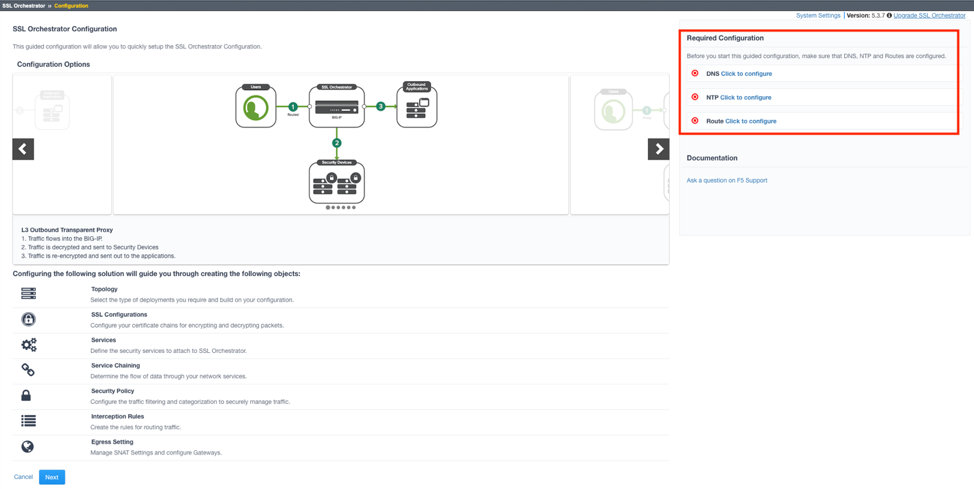Image resolution: width=974 pixels, height=489 pixels.
Task: Click the Services gears icon
Action: (x=28, y=345)
